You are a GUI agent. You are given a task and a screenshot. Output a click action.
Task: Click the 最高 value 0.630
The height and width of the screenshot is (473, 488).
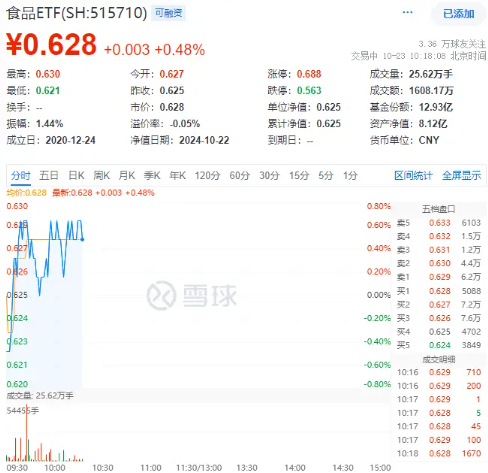pyautogui.click(x=48, y=74)
